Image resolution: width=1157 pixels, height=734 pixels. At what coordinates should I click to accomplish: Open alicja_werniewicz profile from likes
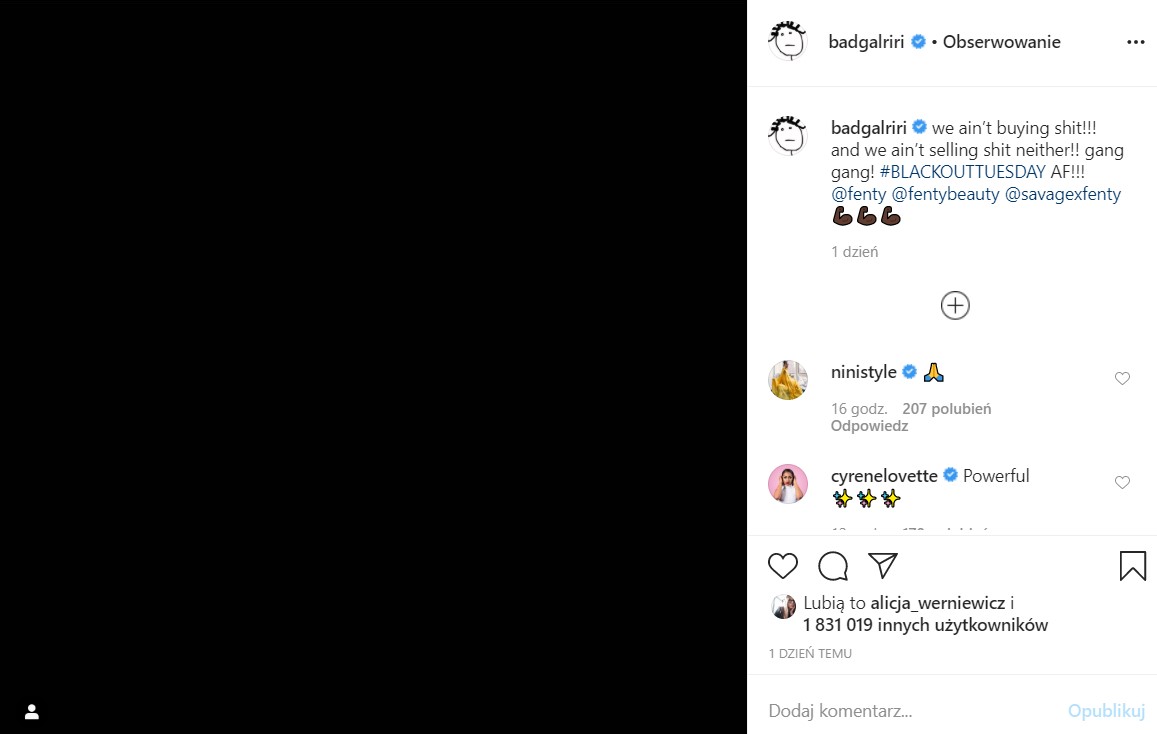click(938, 603)
